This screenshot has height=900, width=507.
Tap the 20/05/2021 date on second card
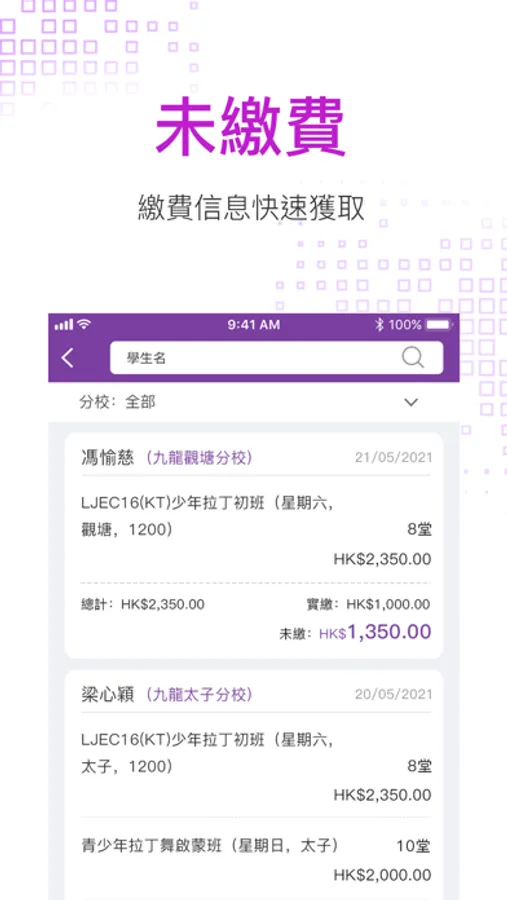coord(393,695)
